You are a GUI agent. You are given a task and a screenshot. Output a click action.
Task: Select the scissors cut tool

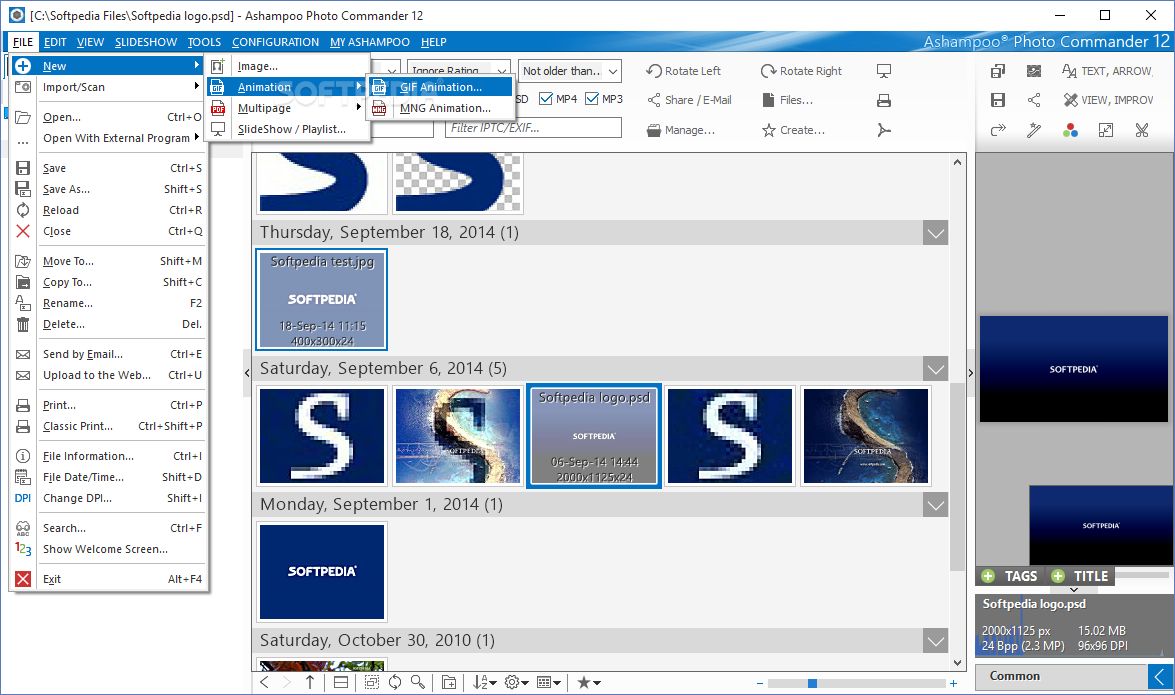pos(1142,130)
